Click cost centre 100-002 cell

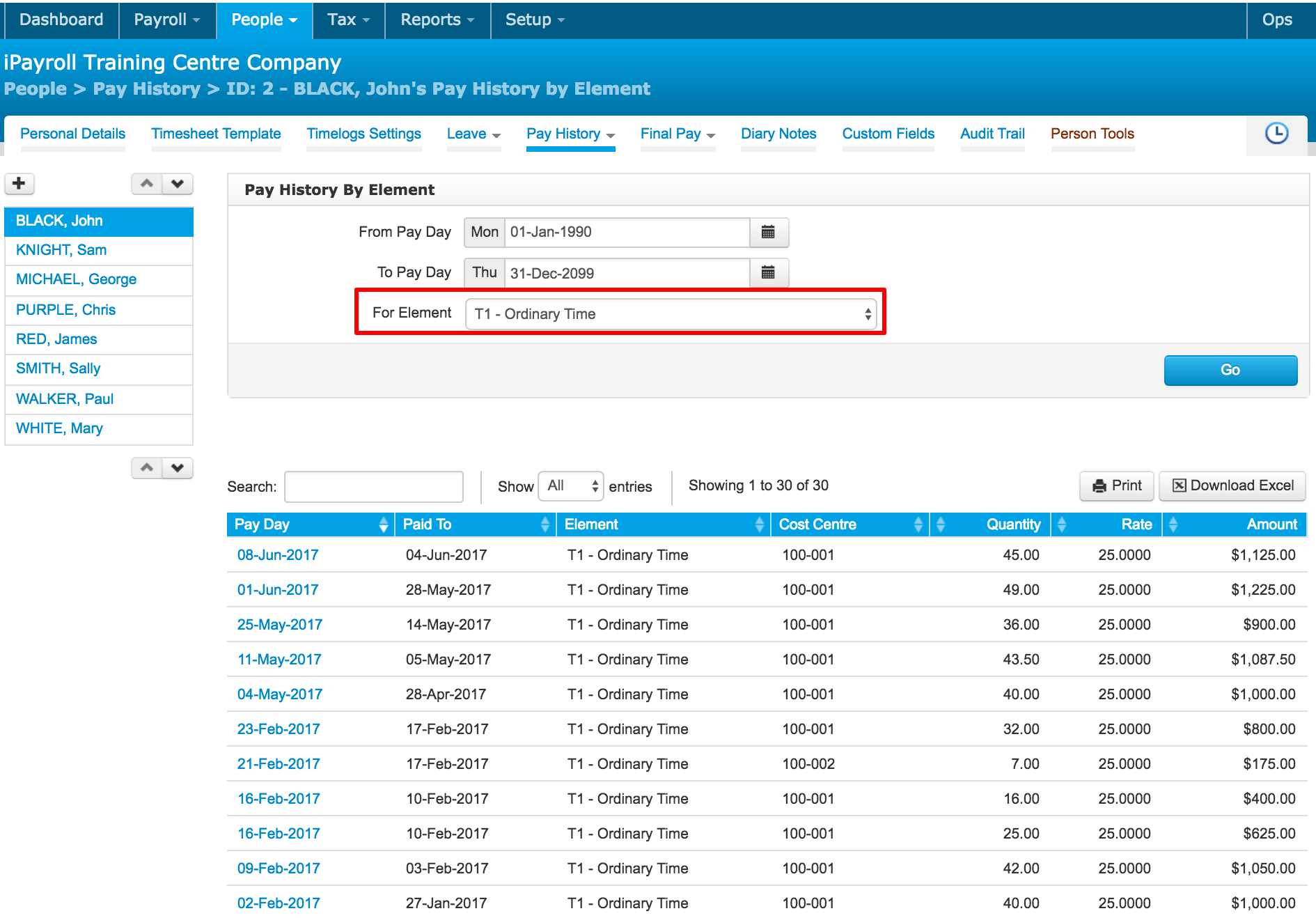808,764
